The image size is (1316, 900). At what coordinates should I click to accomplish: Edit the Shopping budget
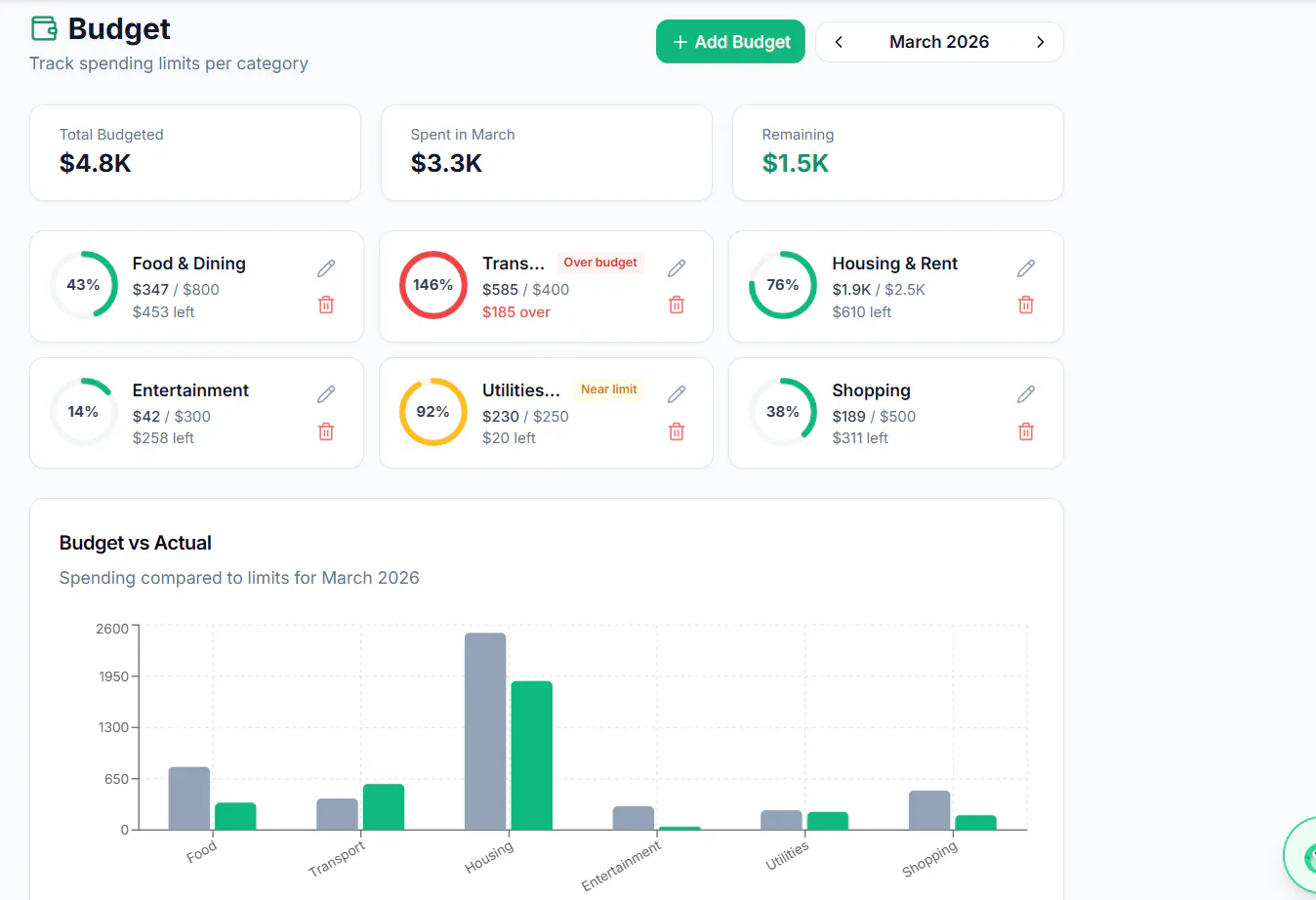point(1026,394)
